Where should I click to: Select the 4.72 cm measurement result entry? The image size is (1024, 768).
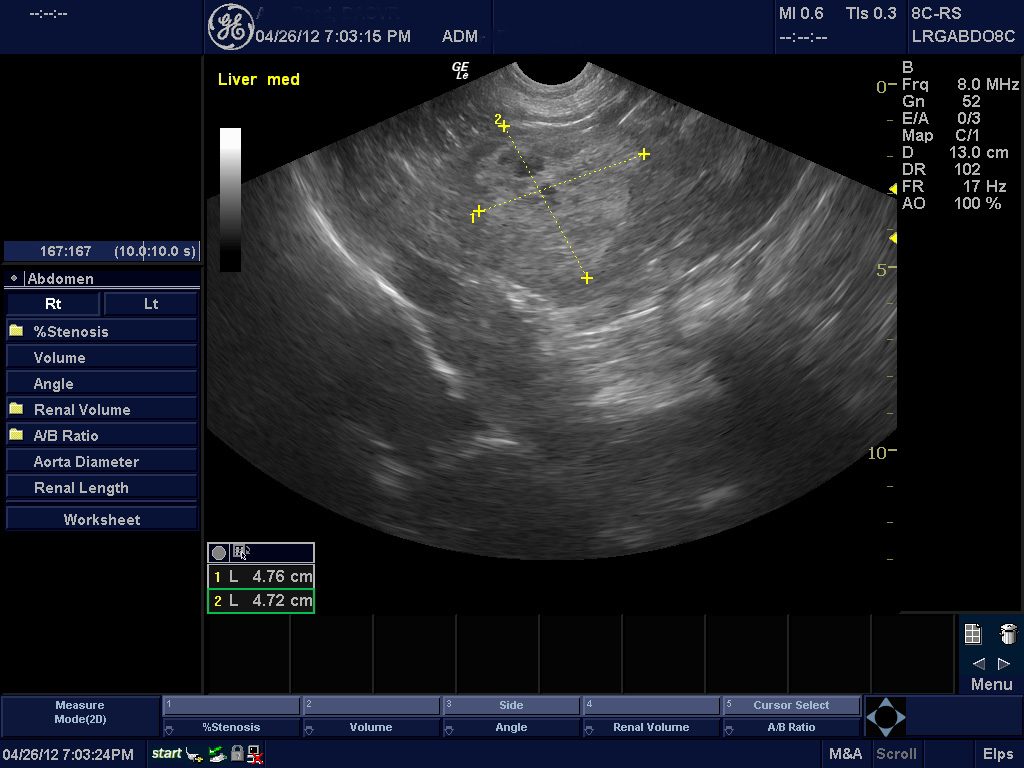click(261, 600)
